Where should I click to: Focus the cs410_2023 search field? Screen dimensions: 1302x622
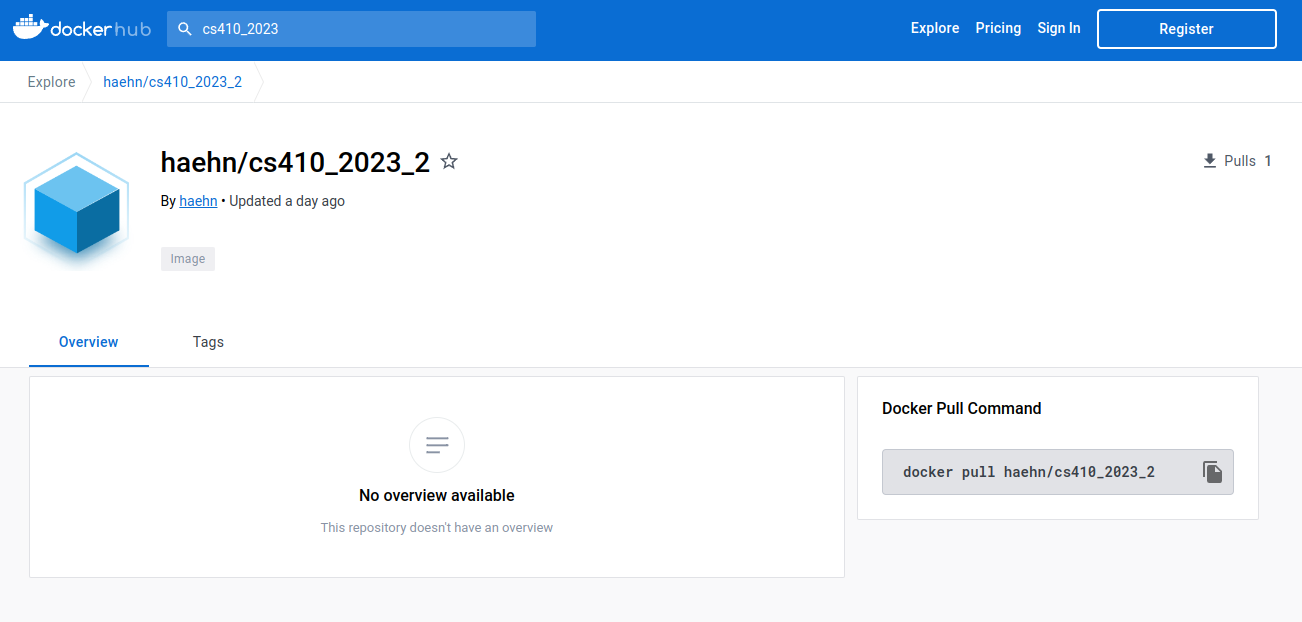click(351, 29)
